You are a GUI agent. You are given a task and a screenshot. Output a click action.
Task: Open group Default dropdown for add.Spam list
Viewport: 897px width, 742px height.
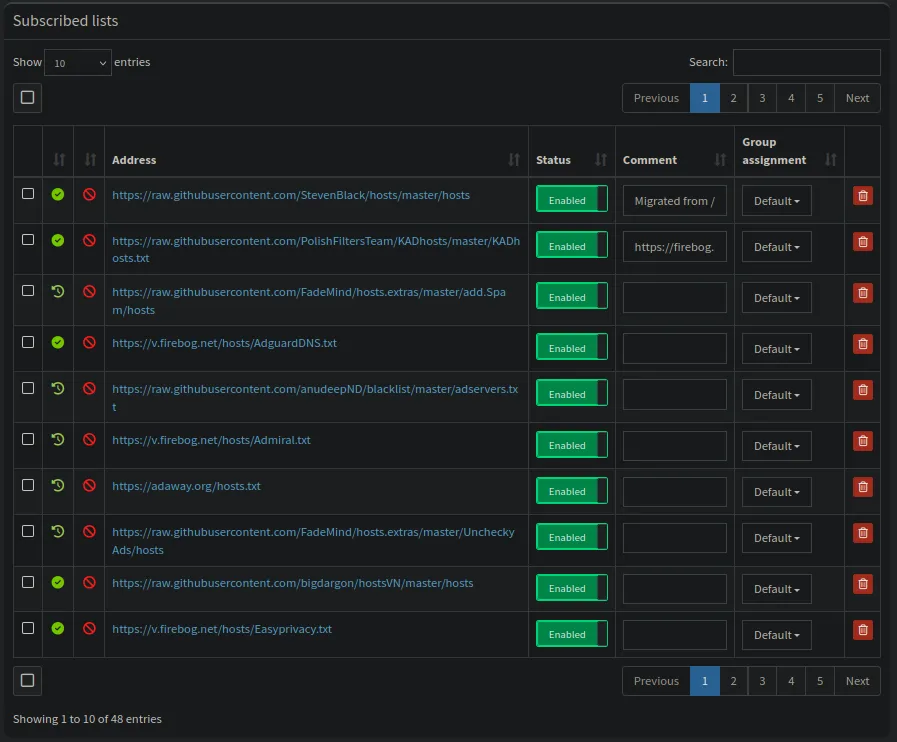(x=776, y=297)
